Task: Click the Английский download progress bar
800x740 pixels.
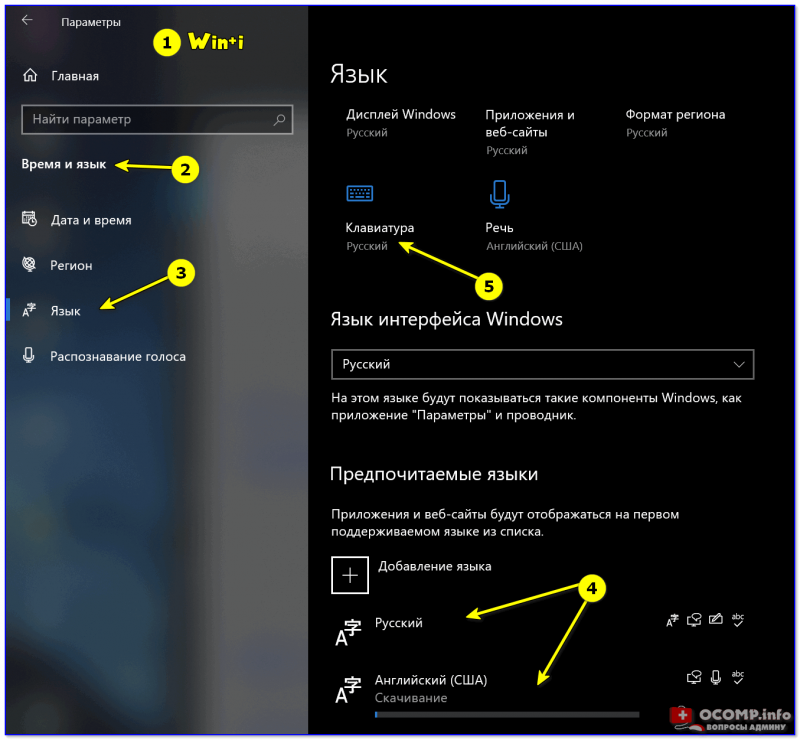Action: click(507, 715)
